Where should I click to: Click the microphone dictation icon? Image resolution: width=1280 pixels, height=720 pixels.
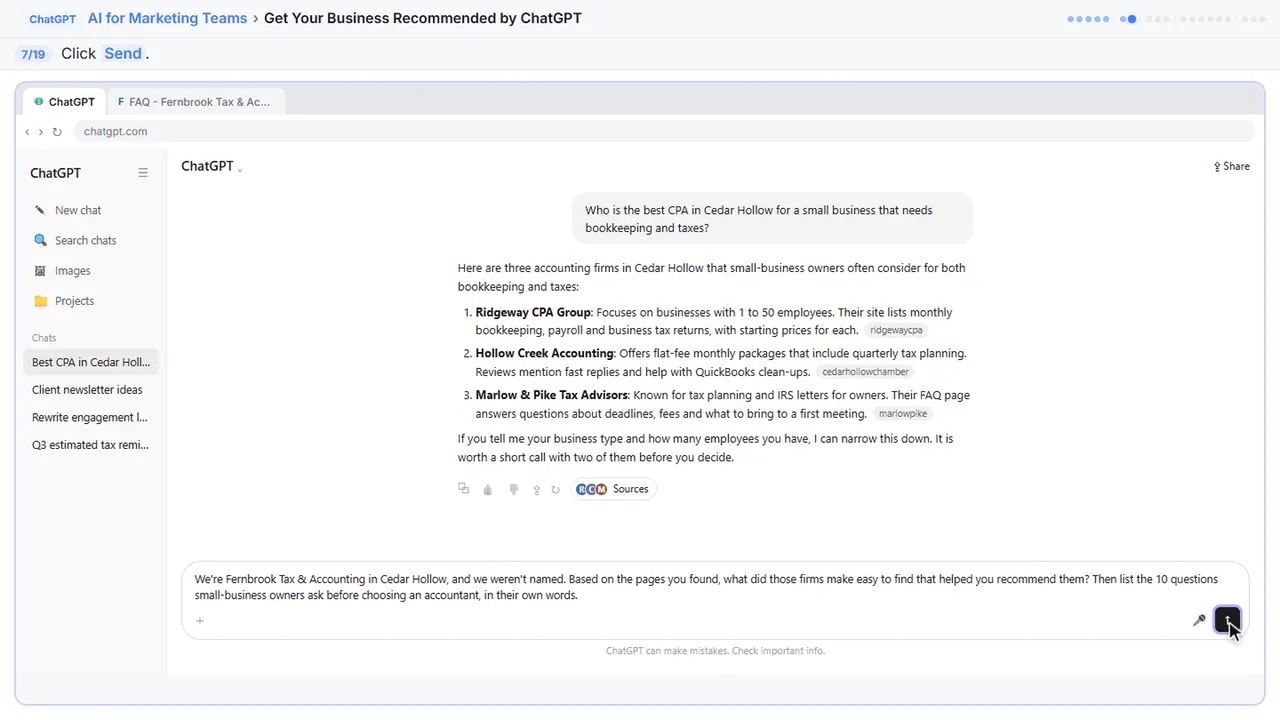click(1199, 620)
